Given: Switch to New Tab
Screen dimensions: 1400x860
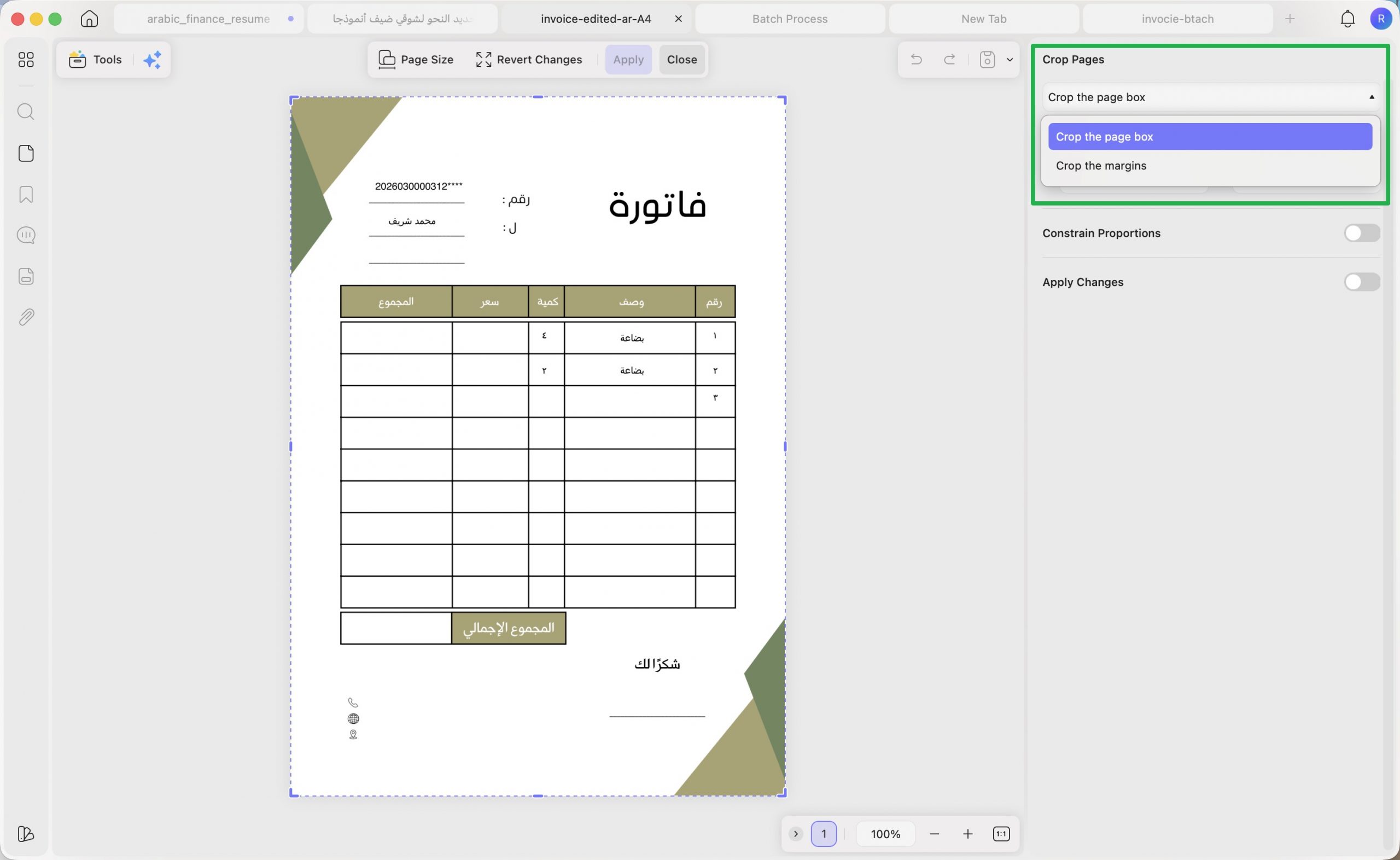Looking at the screenshot, I should coord(984,19).
